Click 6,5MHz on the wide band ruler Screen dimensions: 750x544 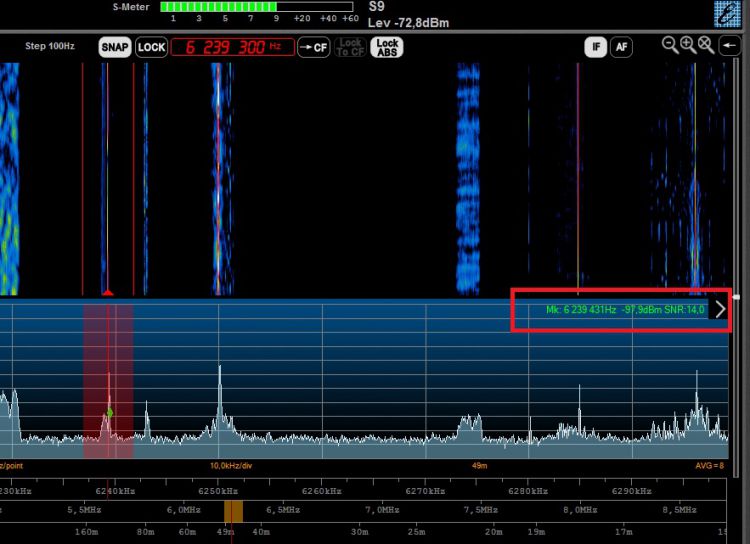point(283,510)
